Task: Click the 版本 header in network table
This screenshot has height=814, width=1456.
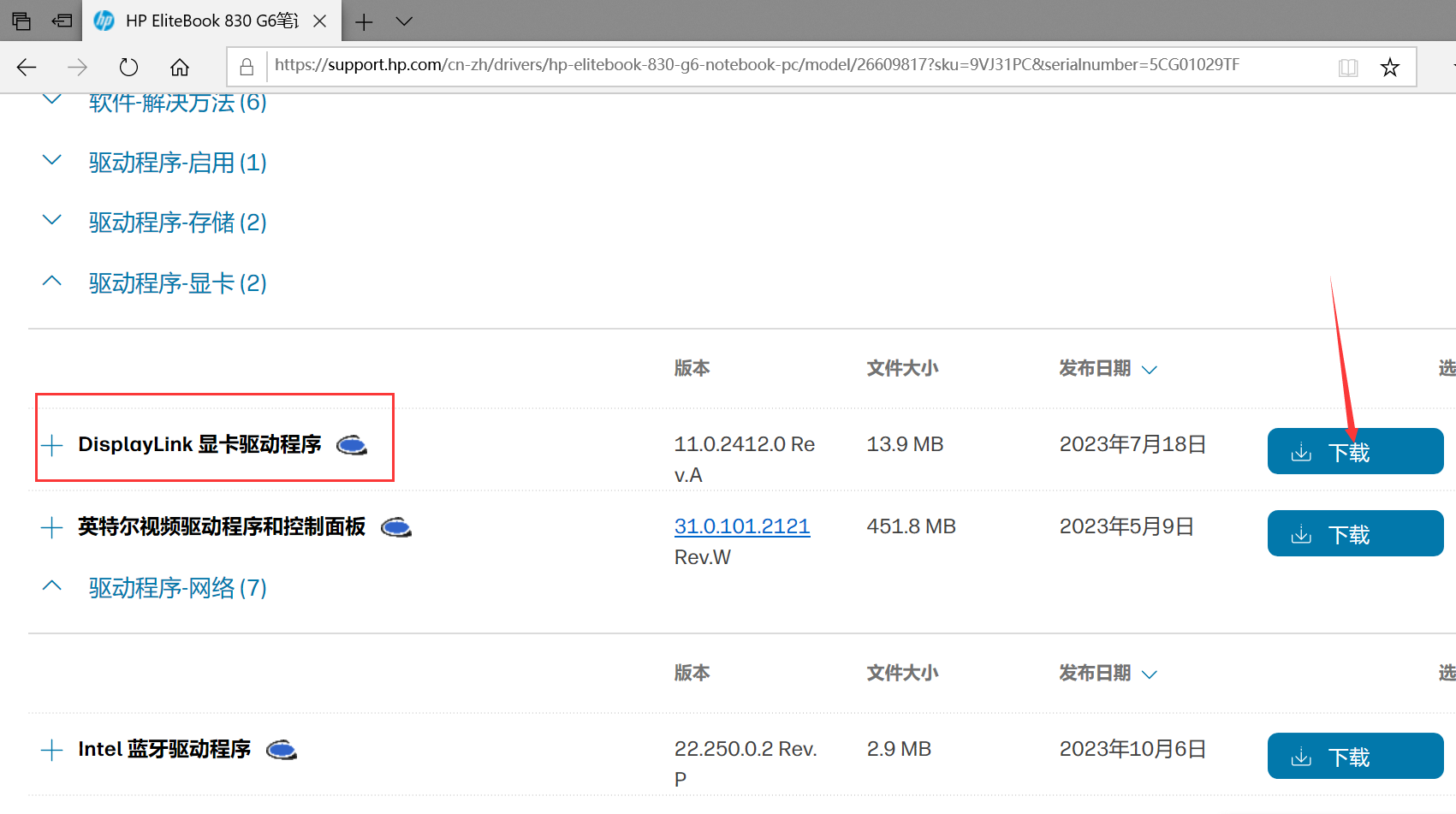Action: (x=692, y=673)
